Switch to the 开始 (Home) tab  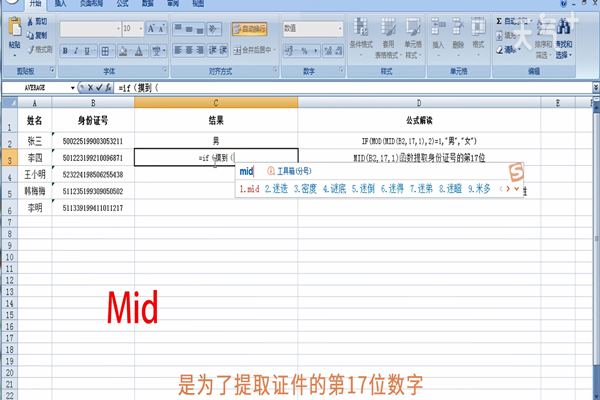(x=35, y=4)
